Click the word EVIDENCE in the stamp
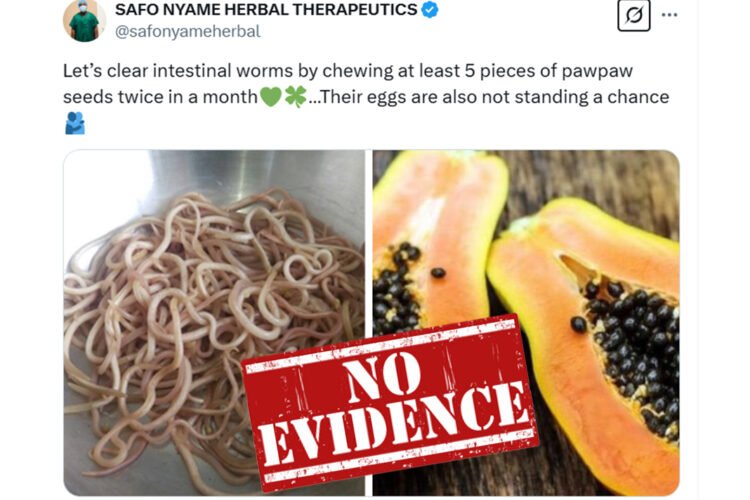This screenshot has width=750, height=500. pyautogui.click(x=392, y=423)
